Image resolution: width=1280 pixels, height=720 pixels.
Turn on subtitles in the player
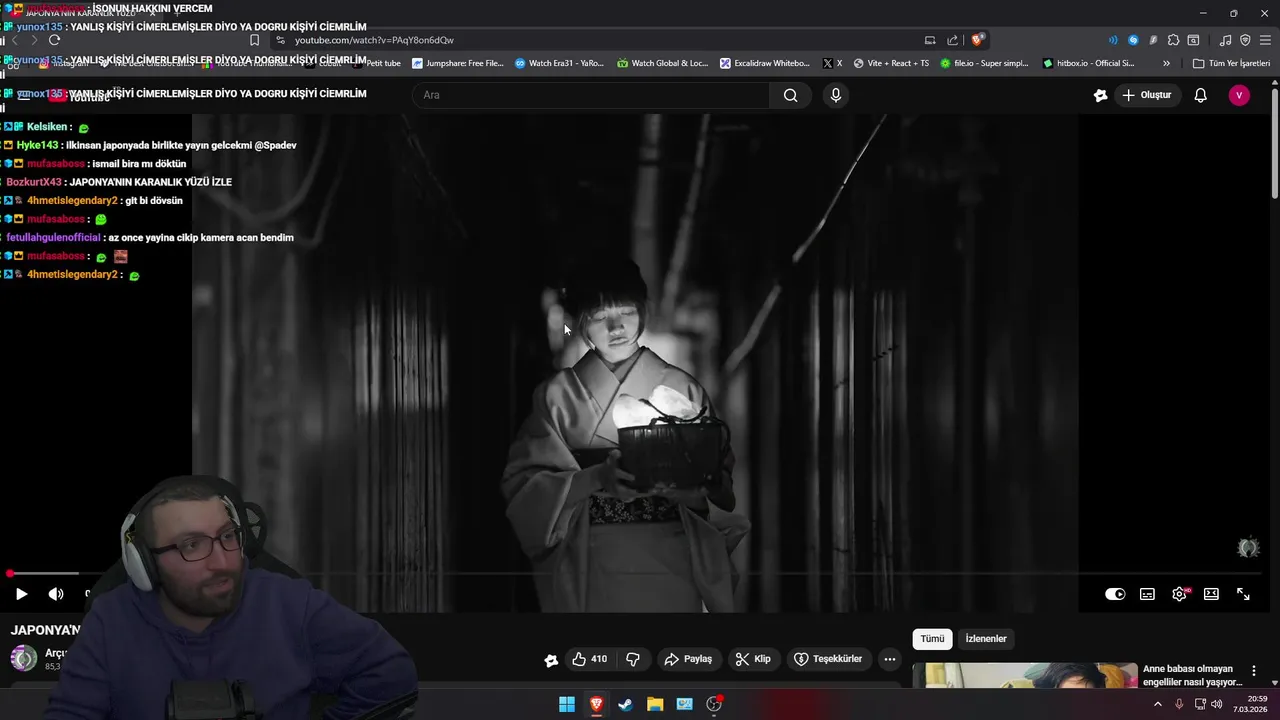1147,594
